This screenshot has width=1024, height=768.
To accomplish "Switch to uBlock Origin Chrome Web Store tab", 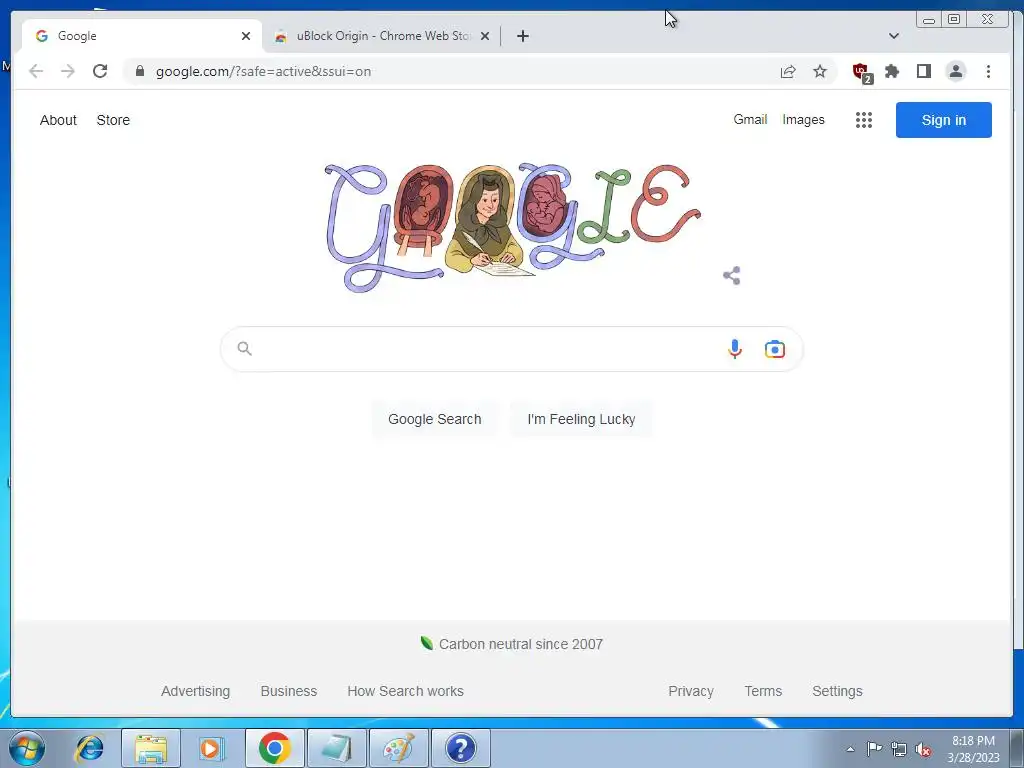I will click(x=381, y=36).
